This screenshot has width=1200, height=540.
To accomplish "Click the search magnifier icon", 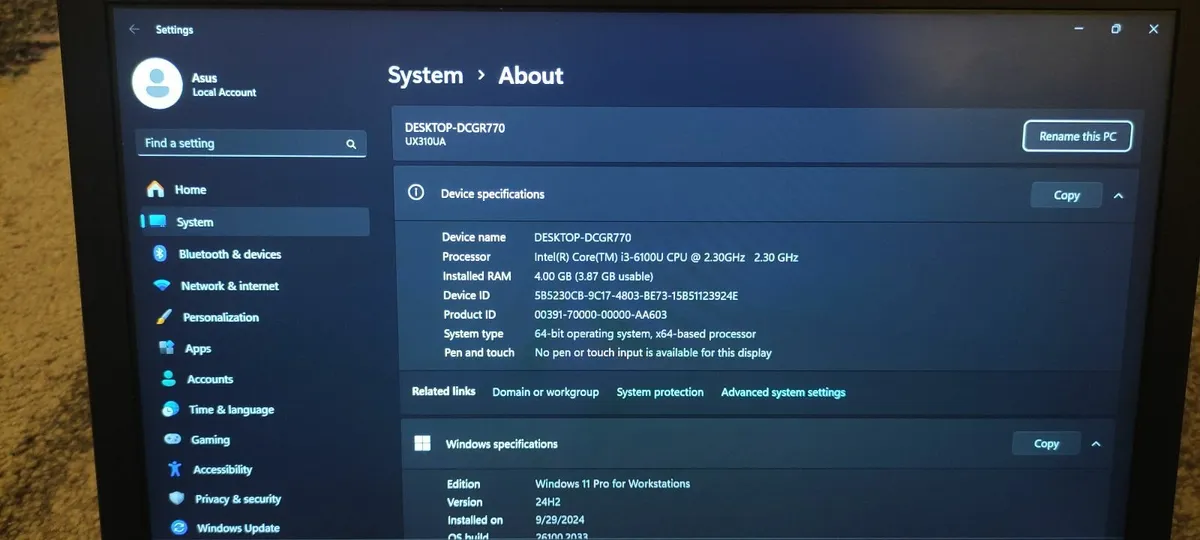I will [351, 144].
